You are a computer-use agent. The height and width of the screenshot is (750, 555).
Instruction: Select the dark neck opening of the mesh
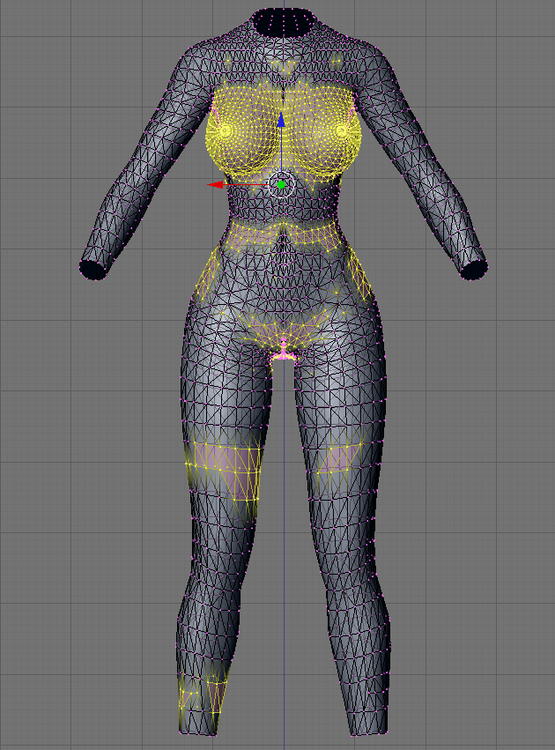[x=283, y=22]
